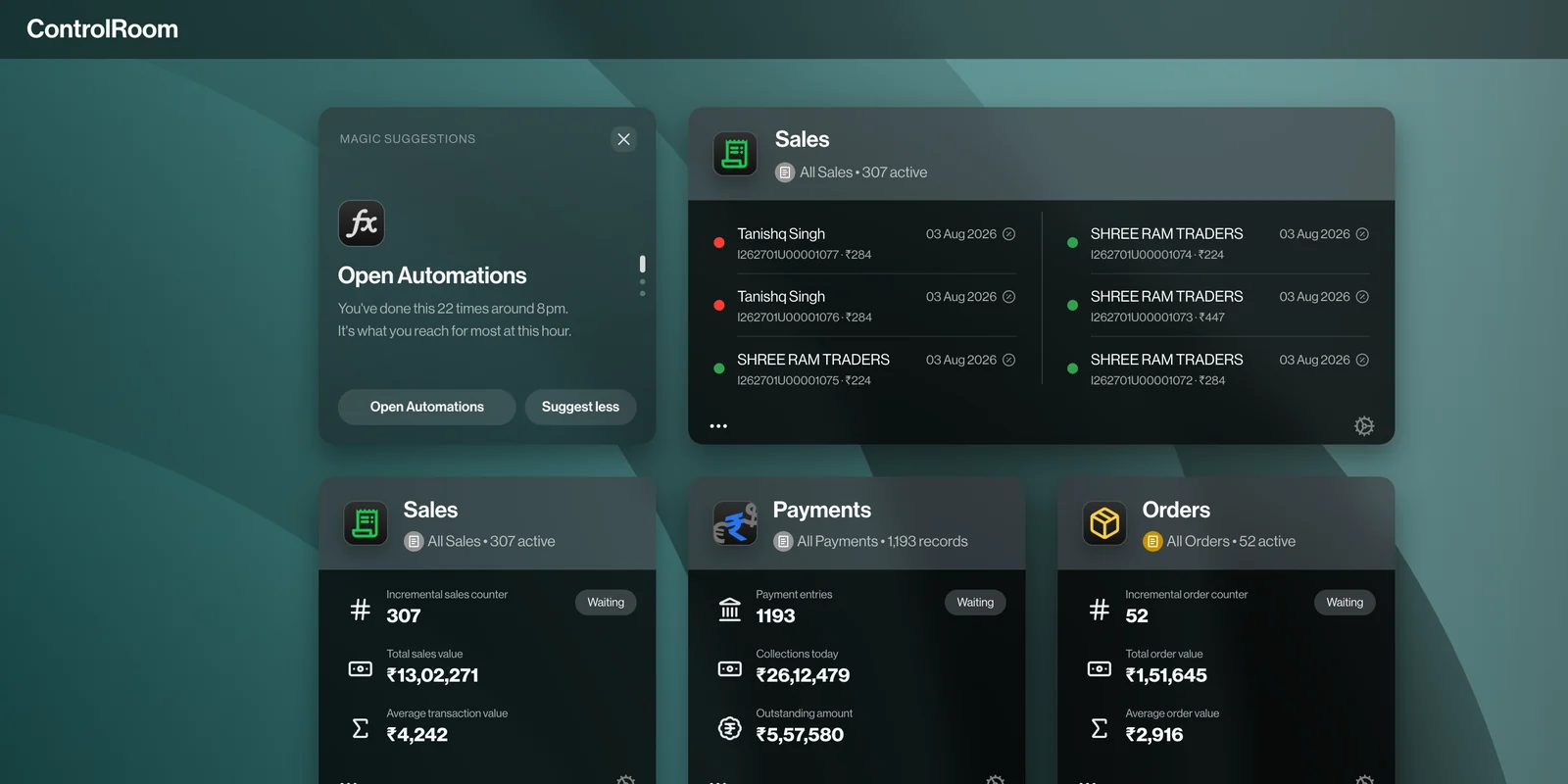The image size is (1568, 784).
Task: Click bank icon beside Payment entries
Action: click(730, 610)
